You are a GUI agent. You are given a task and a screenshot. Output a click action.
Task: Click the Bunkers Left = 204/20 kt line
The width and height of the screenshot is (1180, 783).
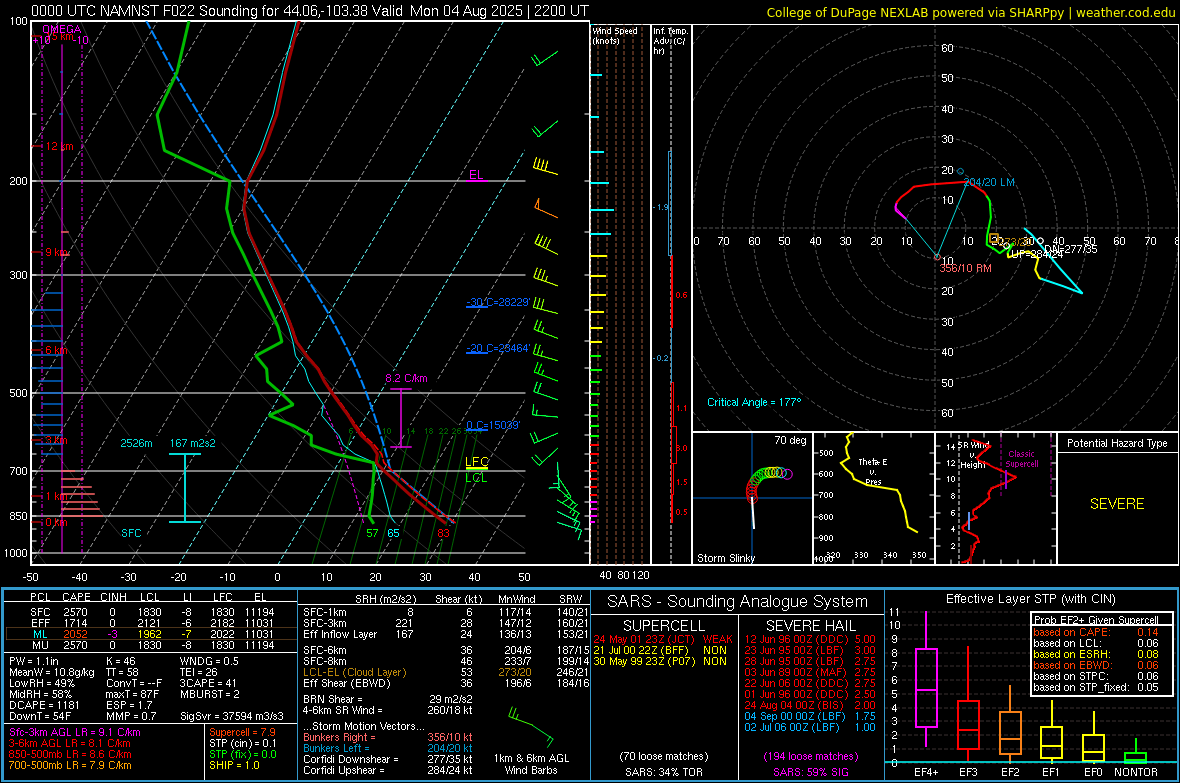[388, 748]
